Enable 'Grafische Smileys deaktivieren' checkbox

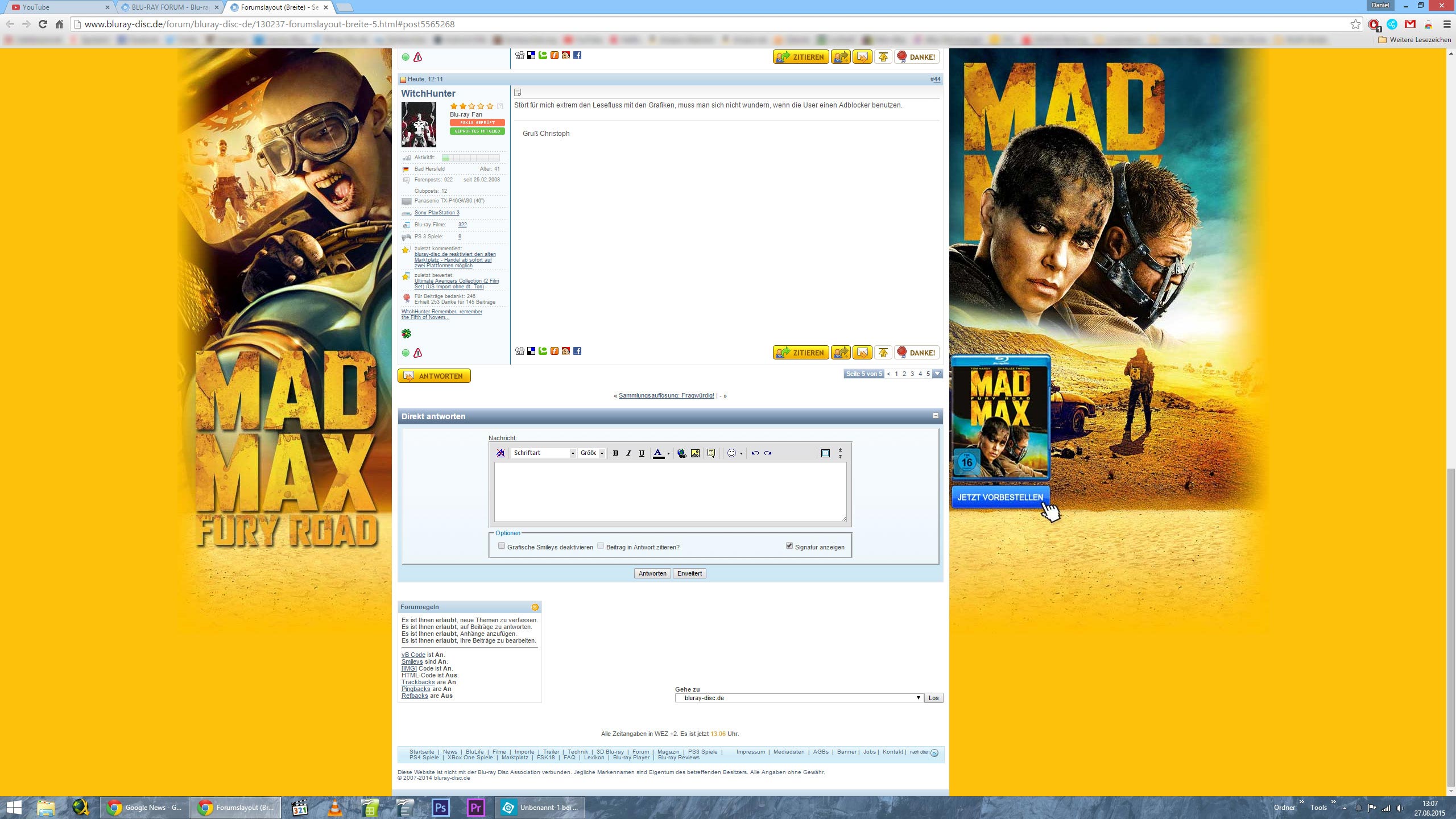[502, 546]
